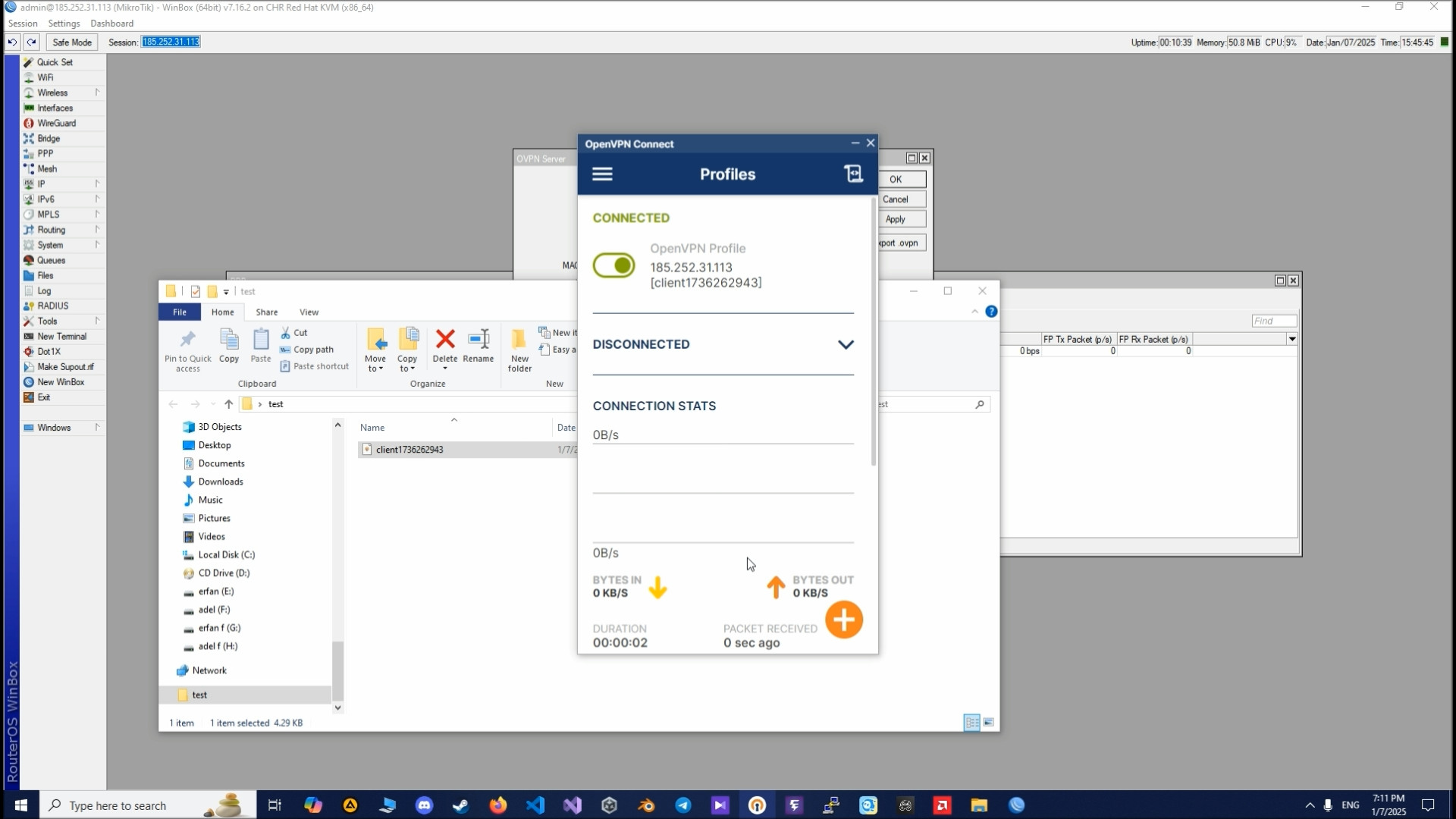
Task: Open the Session menu in WinBox
Action: coord(23,24)
